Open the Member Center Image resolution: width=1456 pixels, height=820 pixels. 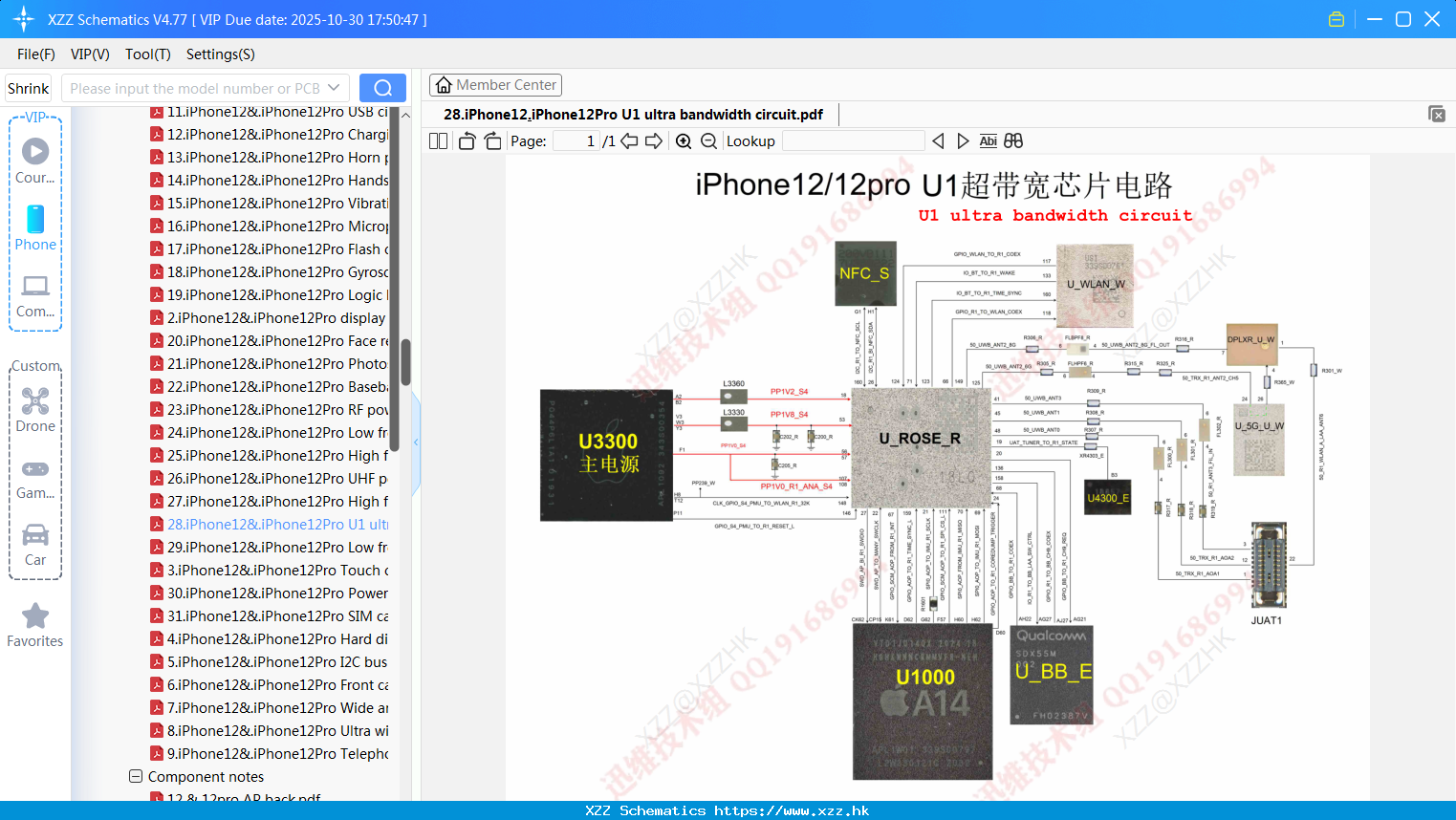coord(495,85)
